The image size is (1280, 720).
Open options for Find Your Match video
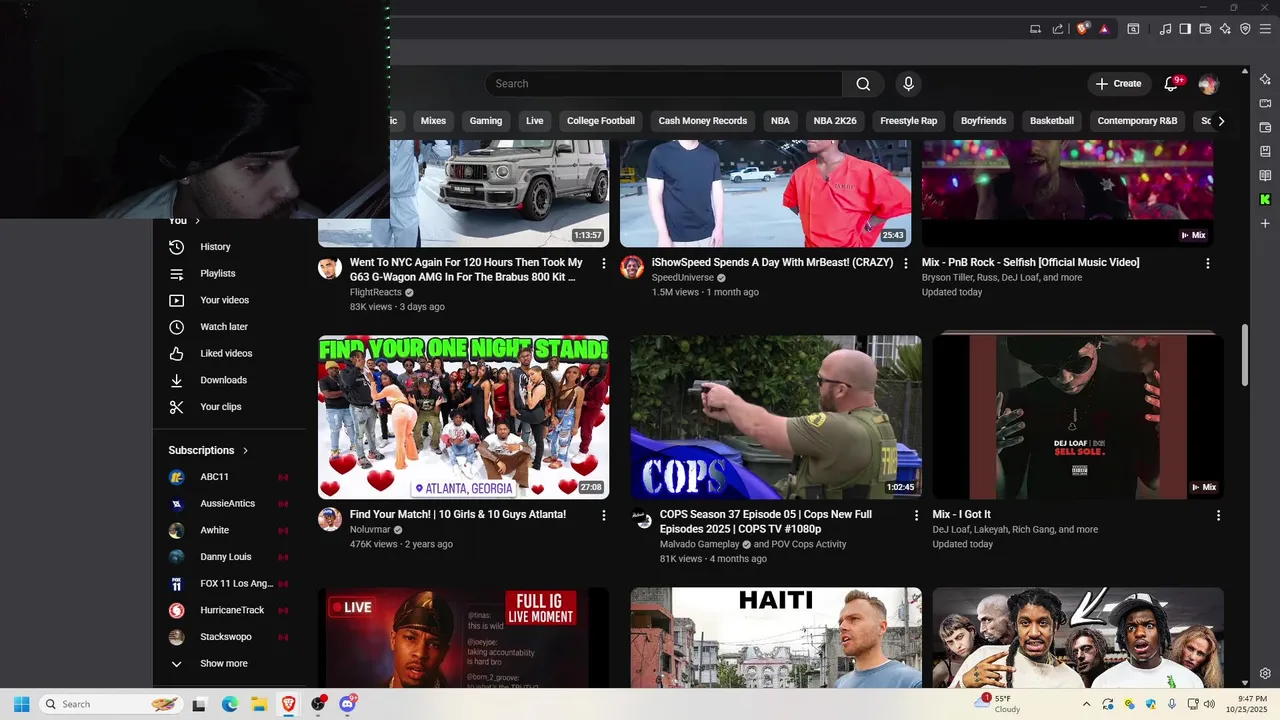point(603,515)
